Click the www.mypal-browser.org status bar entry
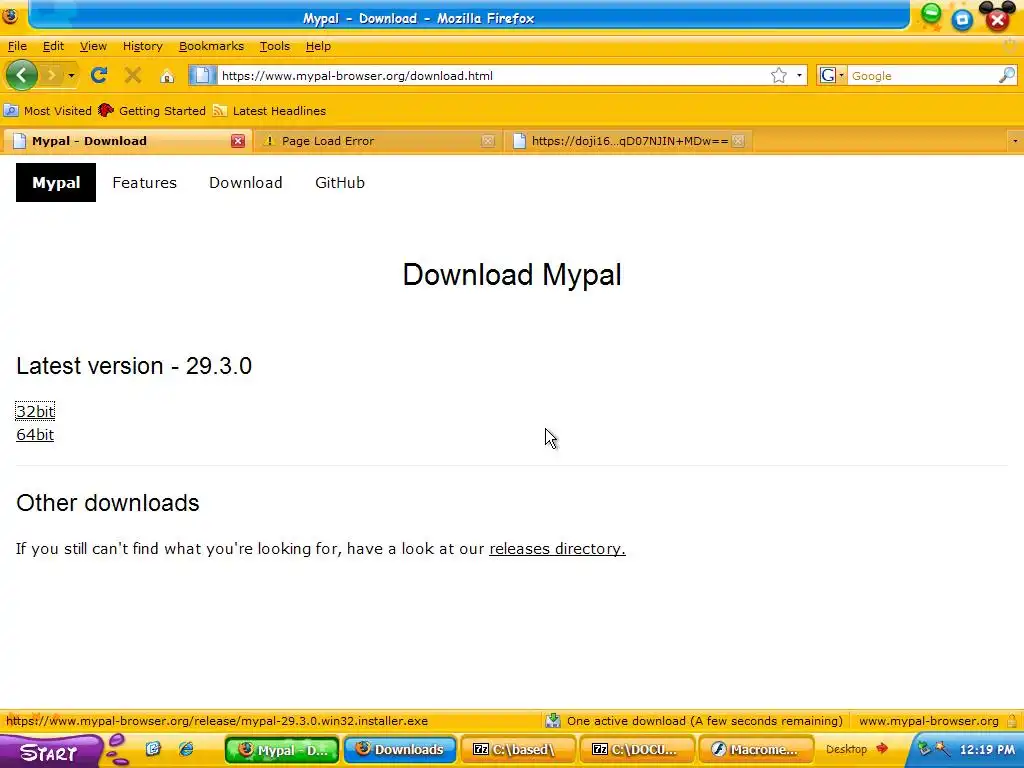The height and width of the screenshot is (768, 1024). point(928,721)
